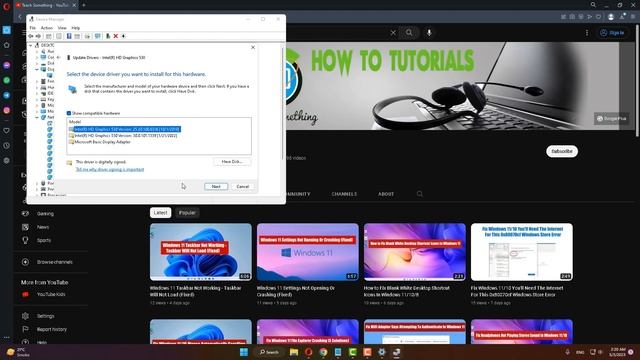Open Report history in YouTube sidebar
Image resolution: width=640 pixels, height=360 pixels.
pos(51,329)
